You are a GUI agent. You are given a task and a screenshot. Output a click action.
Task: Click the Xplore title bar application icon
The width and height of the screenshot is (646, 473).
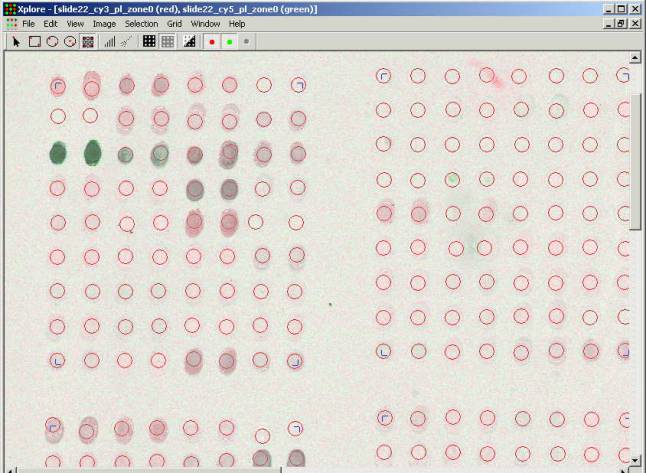10,9
